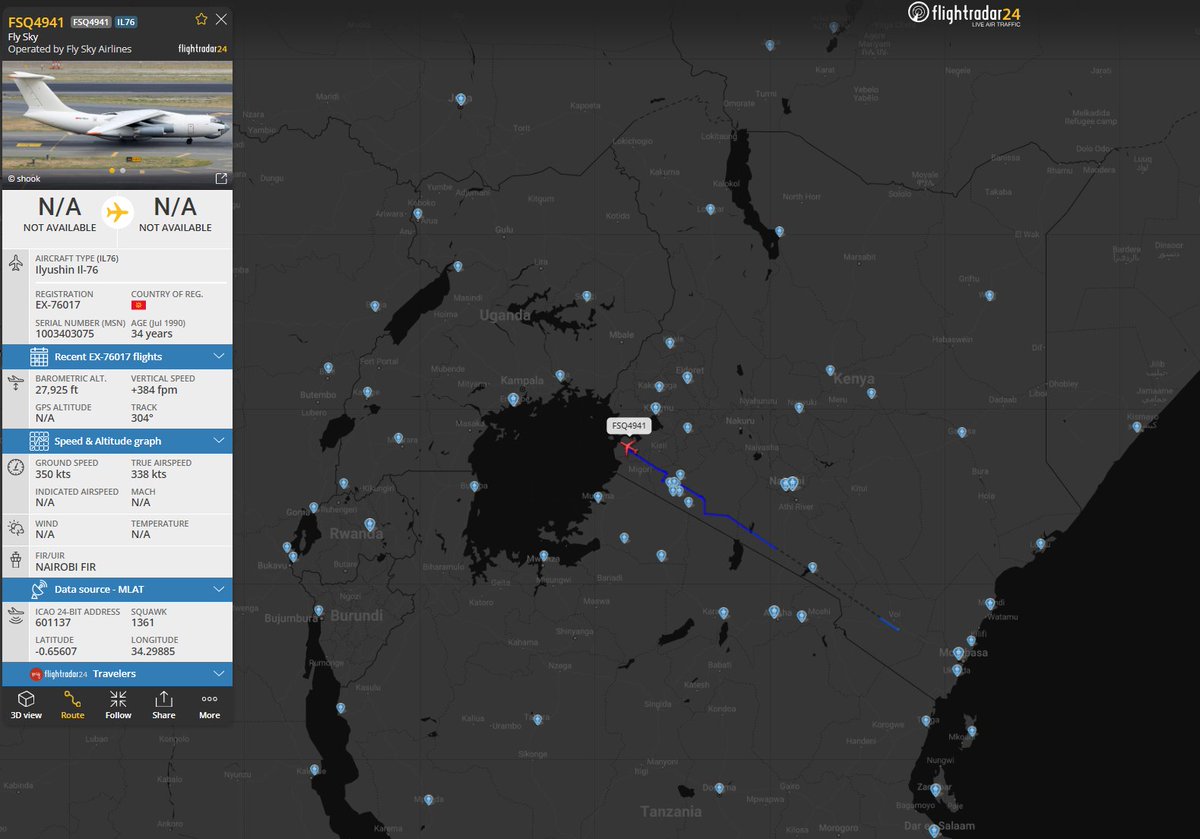
Task: Enable Follow aircraft mode
Action: pos(118,705)
